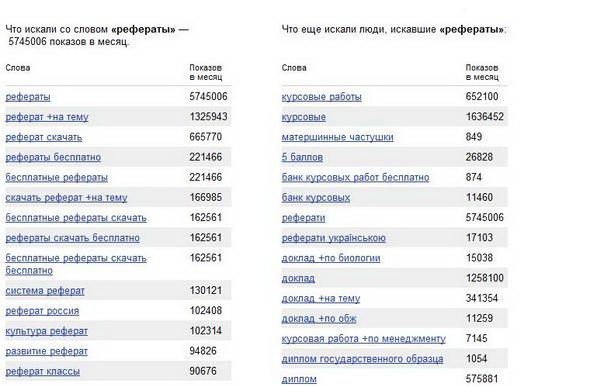Click 'бесплатные рефераты скачать бесплатно' link
This screenshot has width=590, height=387.
(76, 264)
